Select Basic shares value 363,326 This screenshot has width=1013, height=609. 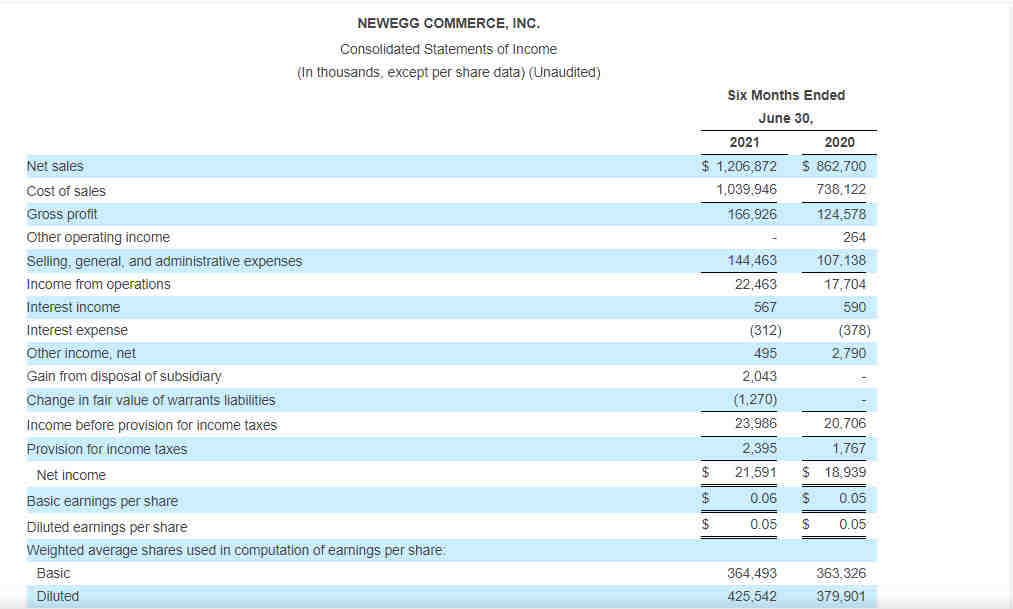pos(841,573)
